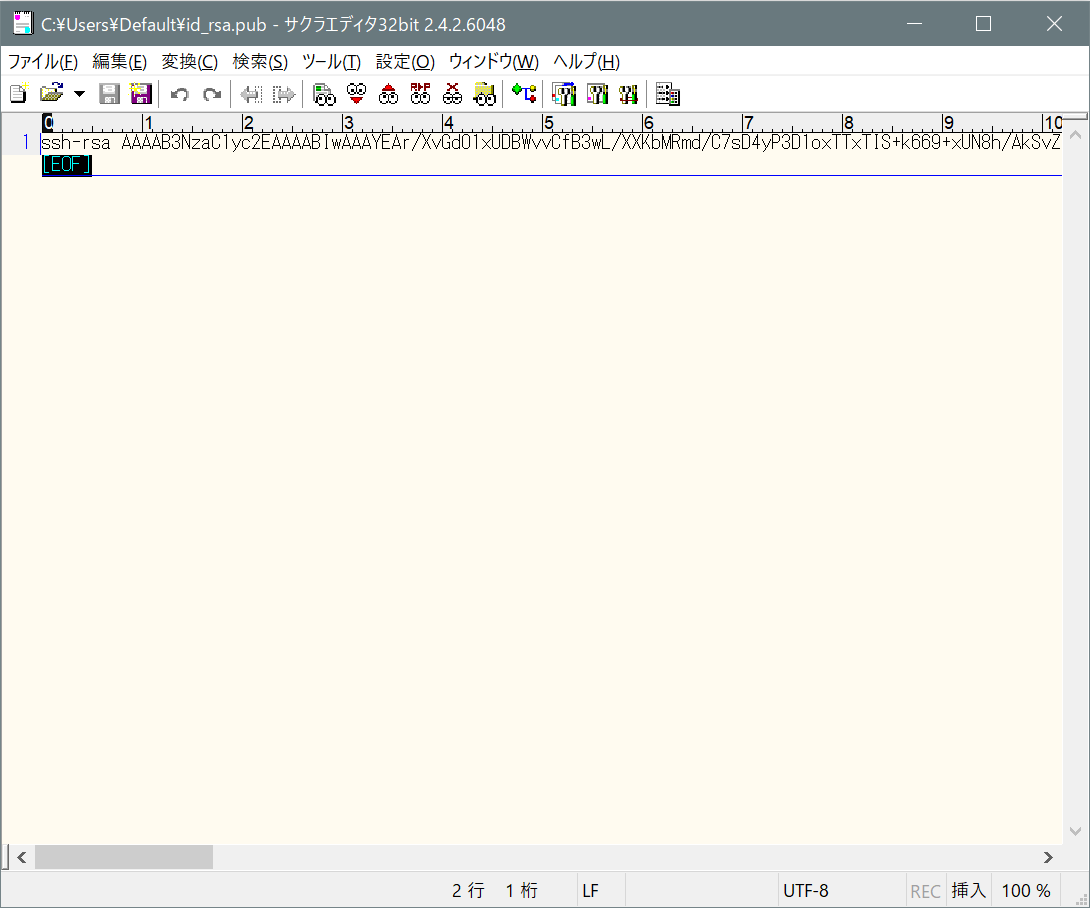Open type settings list icon
This screenshot has width=1090, height=908.
click(x=564, y=94)
